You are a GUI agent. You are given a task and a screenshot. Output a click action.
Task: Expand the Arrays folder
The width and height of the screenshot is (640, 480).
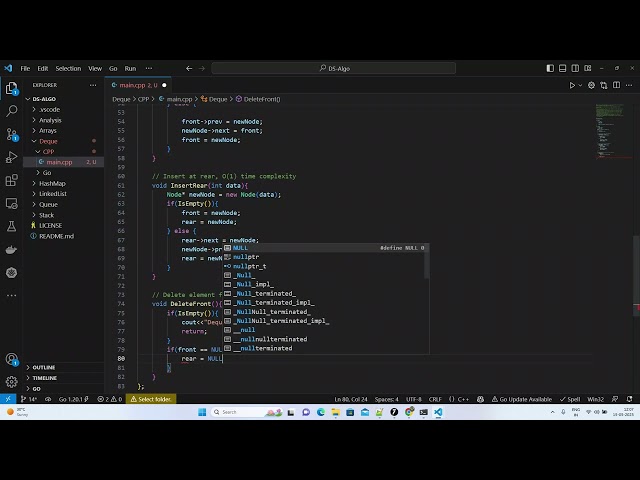[47, 131]
